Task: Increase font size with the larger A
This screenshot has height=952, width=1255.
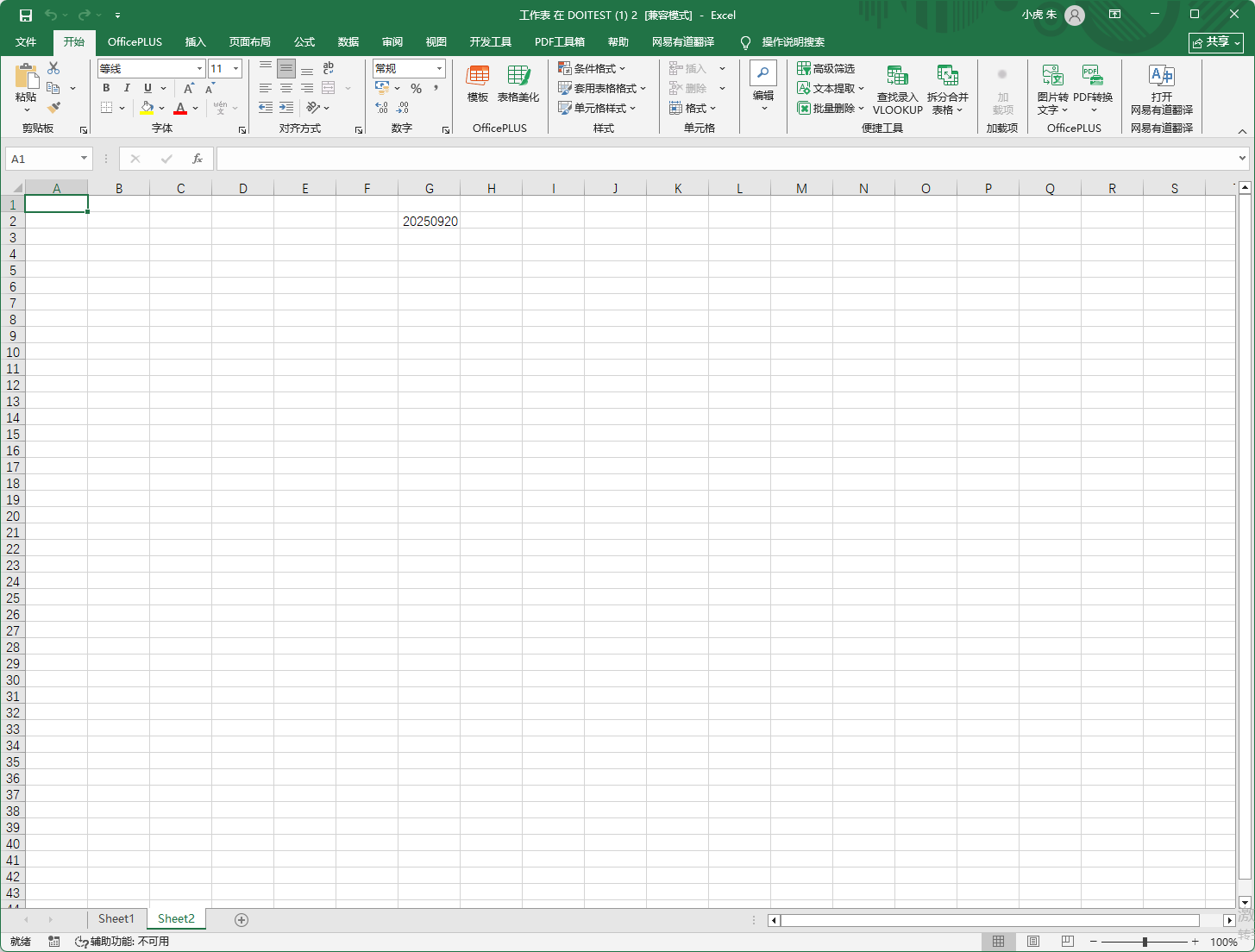Action: 188,88
